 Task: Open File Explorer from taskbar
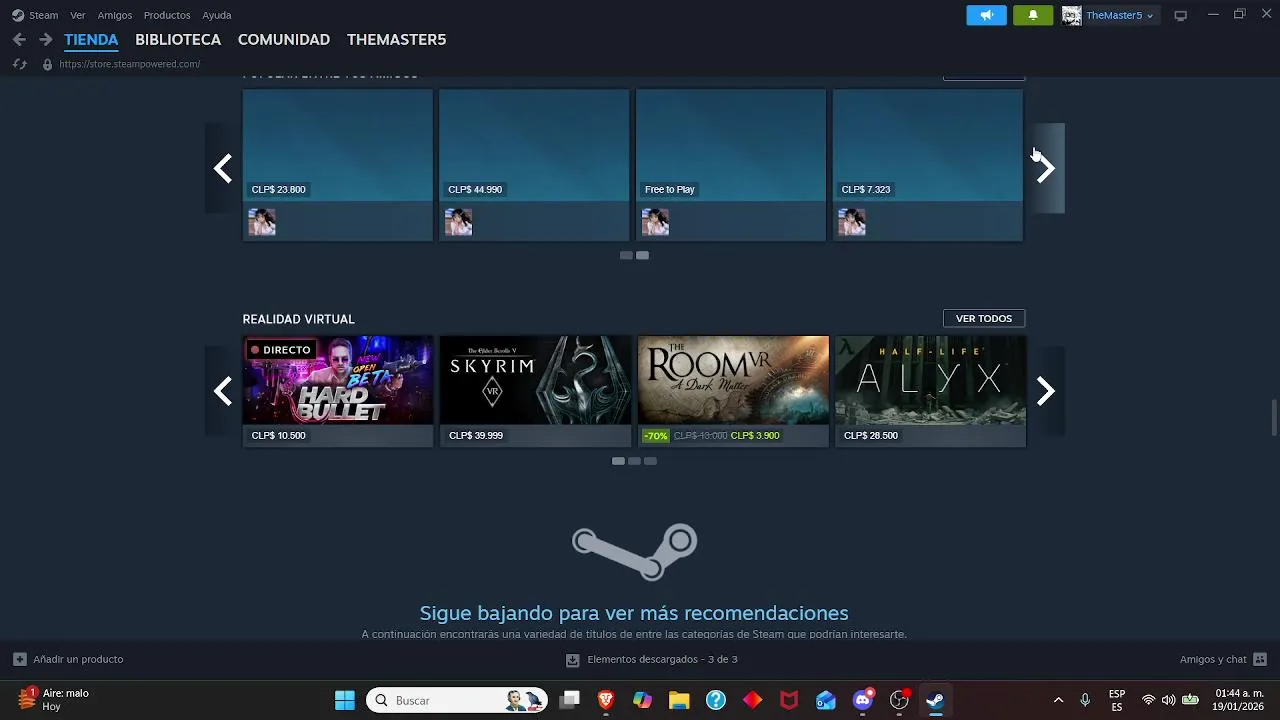(679, 700)
